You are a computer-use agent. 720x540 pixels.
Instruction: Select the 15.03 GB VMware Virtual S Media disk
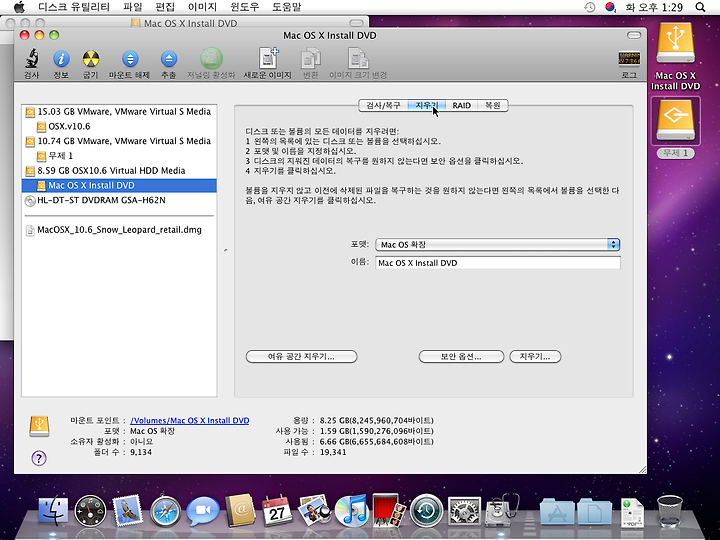(119, 112)
